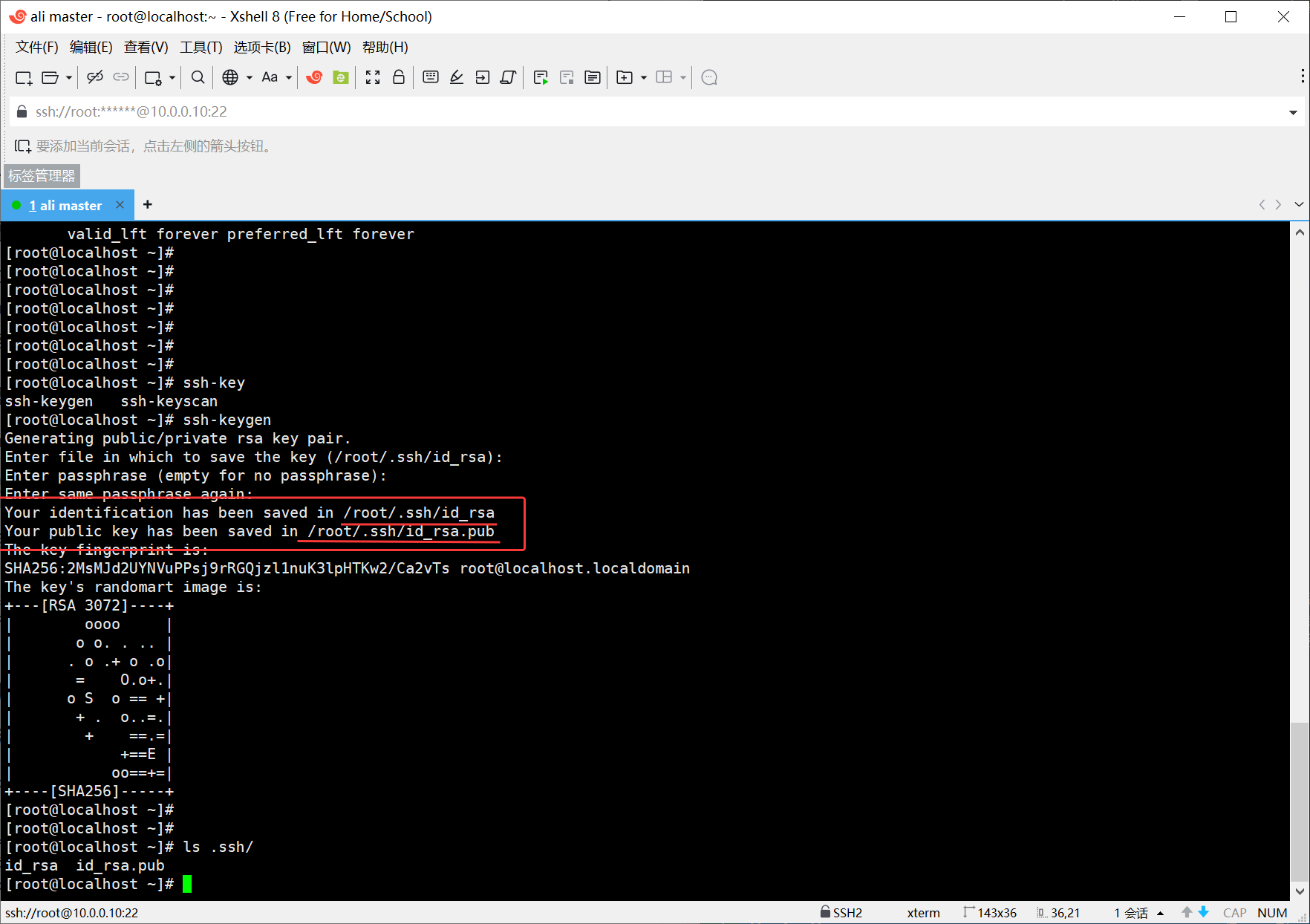Close the "ali master" tab
Viewport: 1310px width, 924px height.
point(120,205)
